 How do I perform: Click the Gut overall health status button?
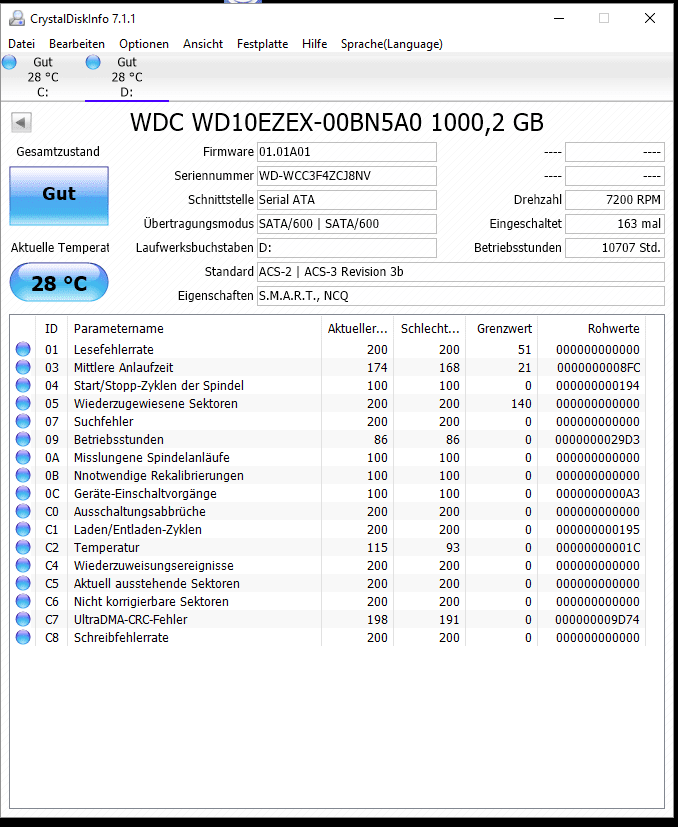pos(59,196)
